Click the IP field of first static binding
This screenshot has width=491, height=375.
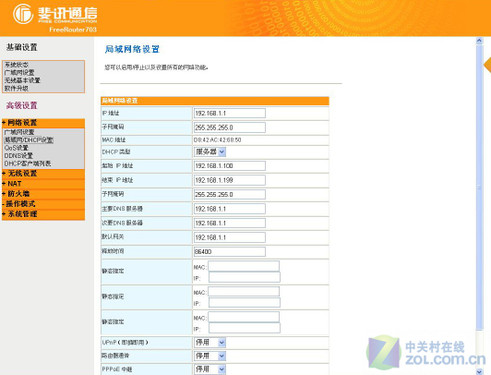pyautogui.click(x=244, y=277)
